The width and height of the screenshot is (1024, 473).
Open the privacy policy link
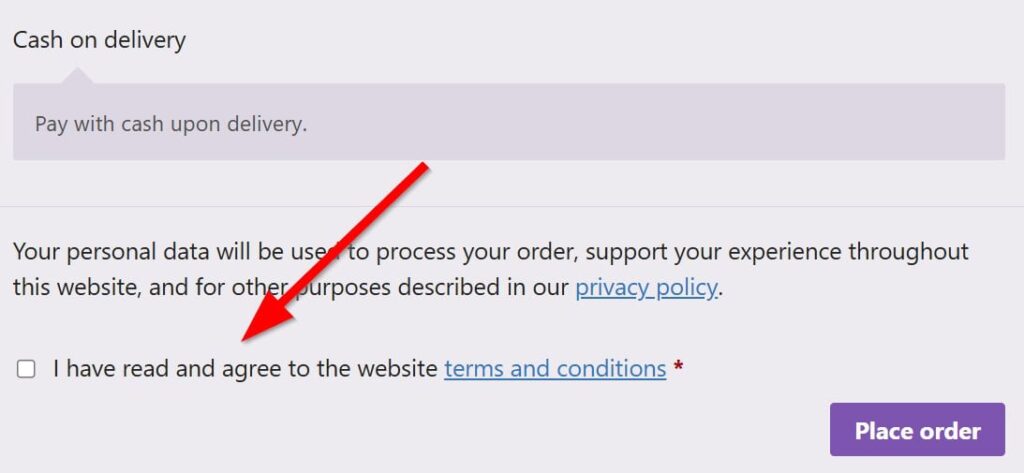click(646, 288)
